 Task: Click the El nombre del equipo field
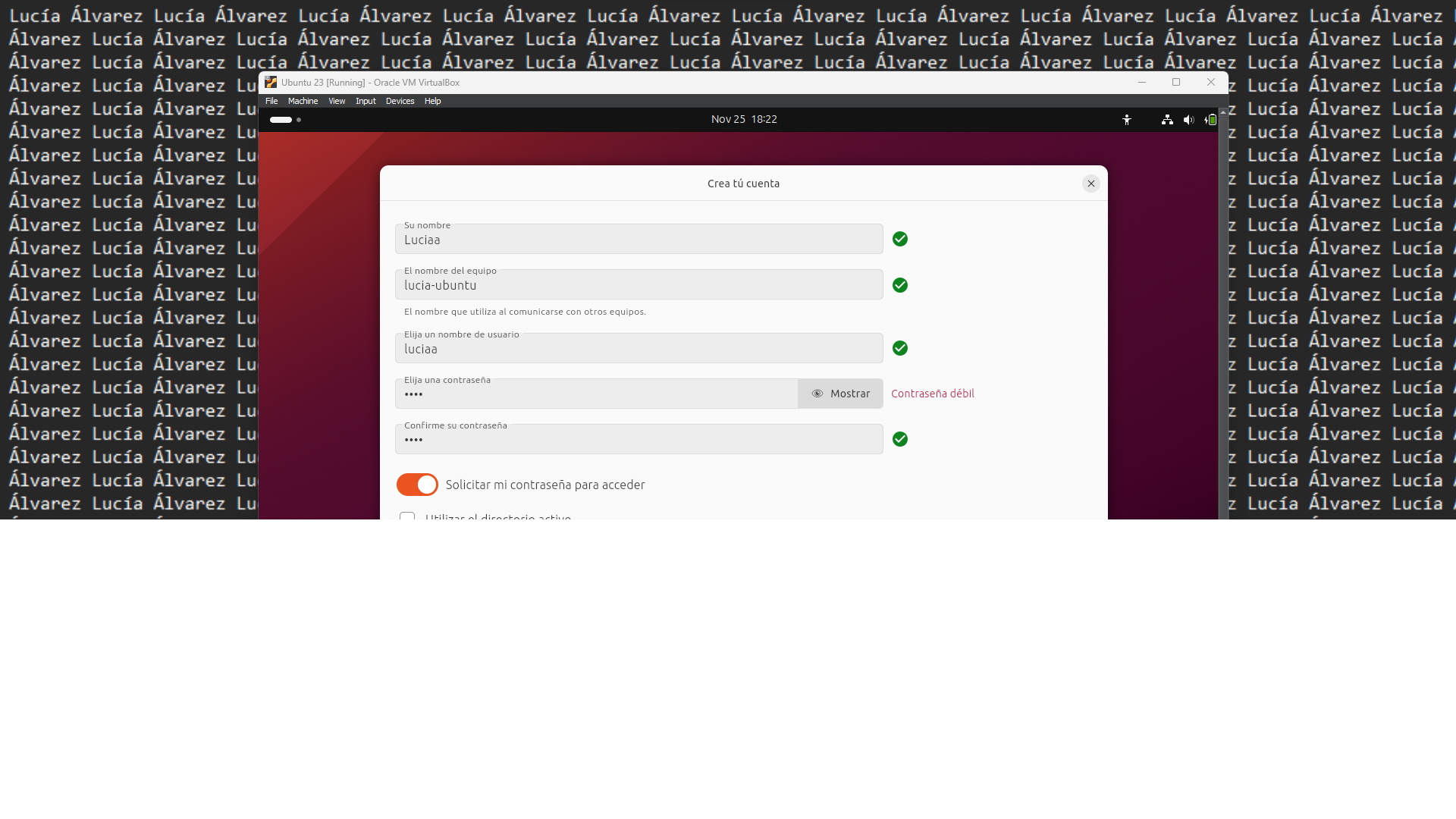click(639, 286)
